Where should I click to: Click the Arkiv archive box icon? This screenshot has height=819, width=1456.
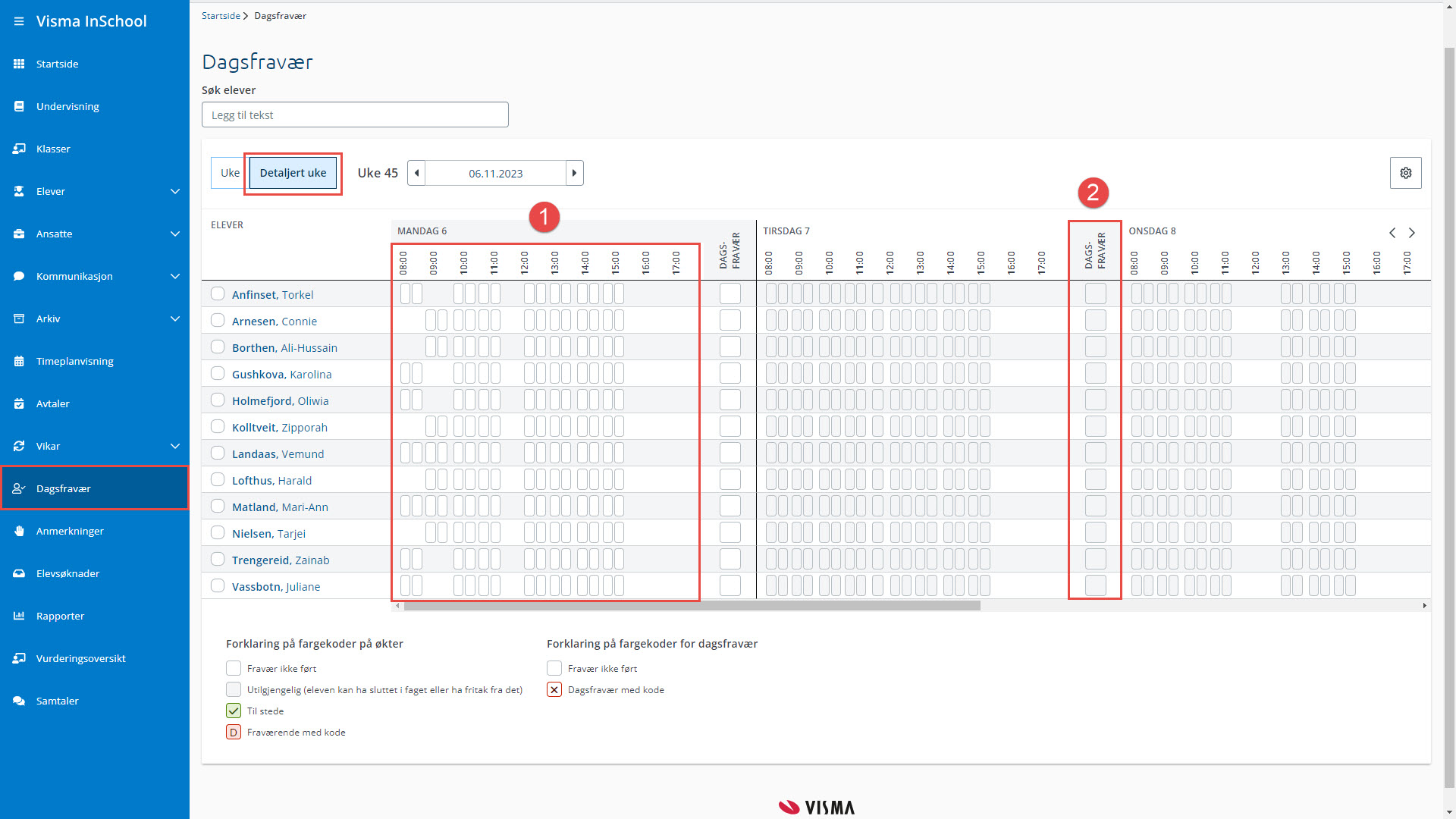pos(19,318)
